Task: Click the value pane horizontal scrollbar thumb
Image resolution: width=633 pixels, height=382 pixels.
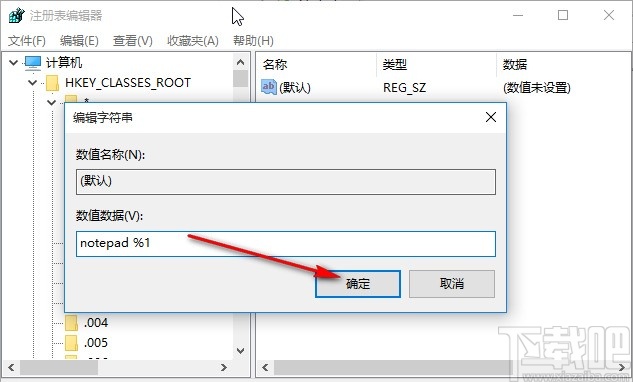Action: click(x=393, y=367)
